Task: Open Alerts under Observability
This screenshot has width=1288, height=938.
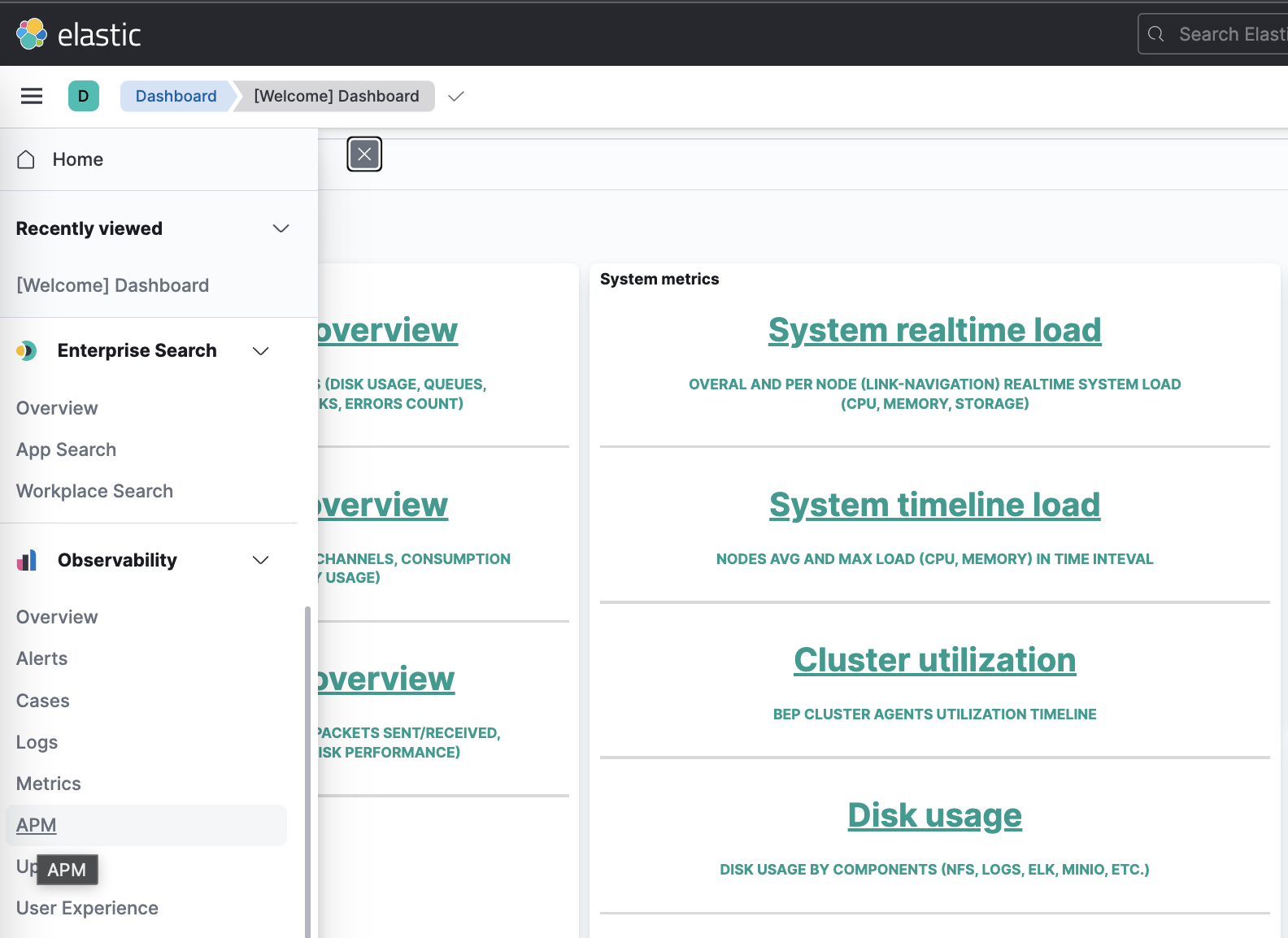Action: 42,658
